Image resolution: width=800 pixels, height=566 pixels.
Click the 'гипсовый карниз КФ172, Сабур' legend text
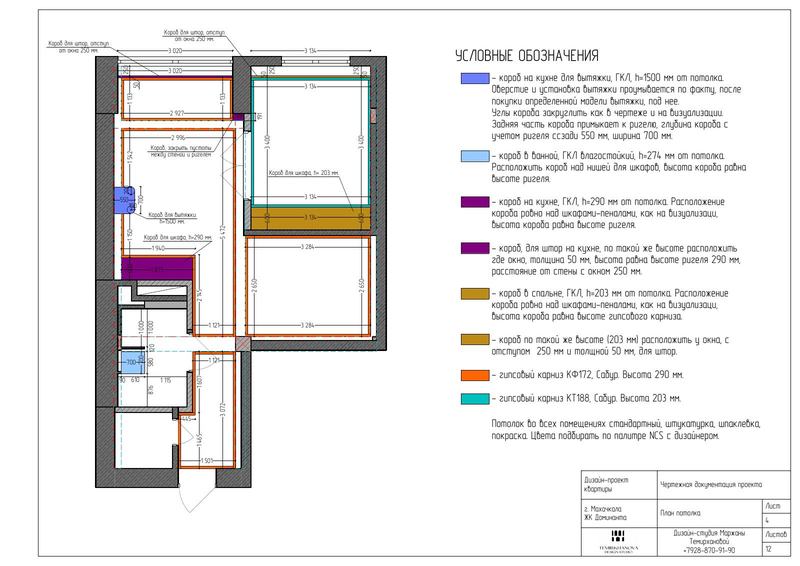[587, 375]
